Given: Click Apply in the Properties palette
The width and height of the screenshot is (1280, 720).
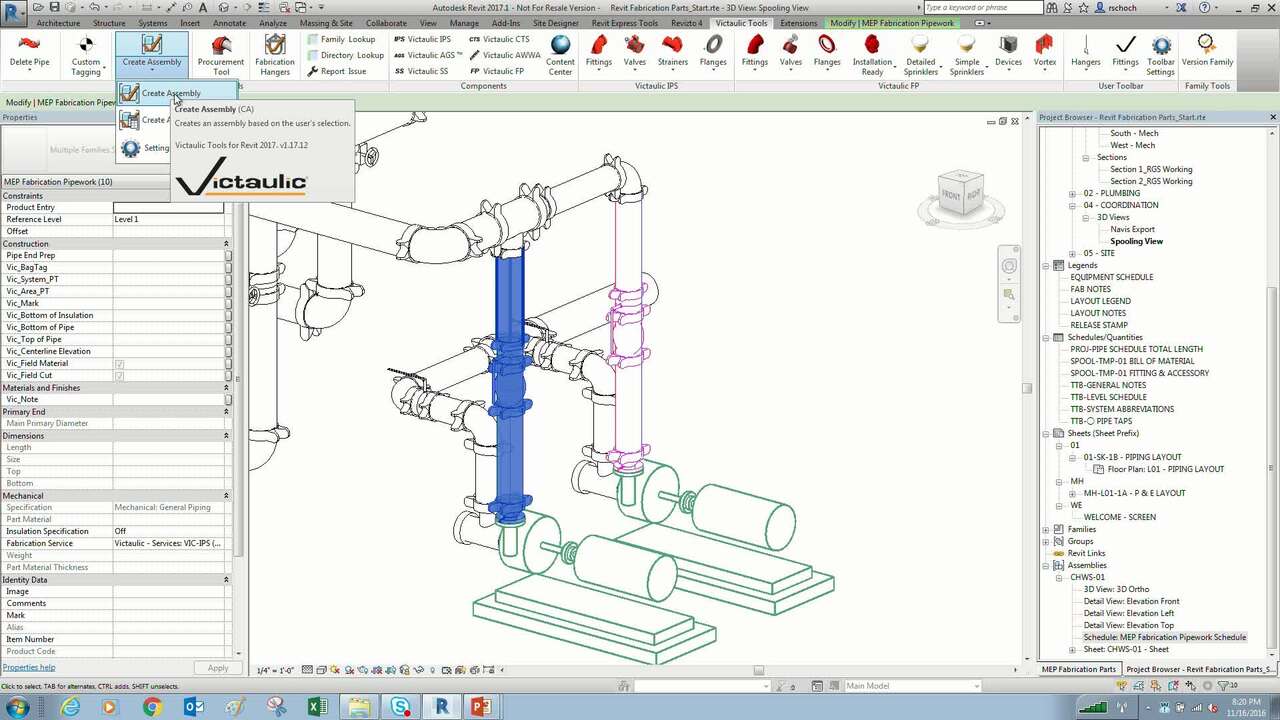Looking at the screenshot, I should click(x=217, y=667).
